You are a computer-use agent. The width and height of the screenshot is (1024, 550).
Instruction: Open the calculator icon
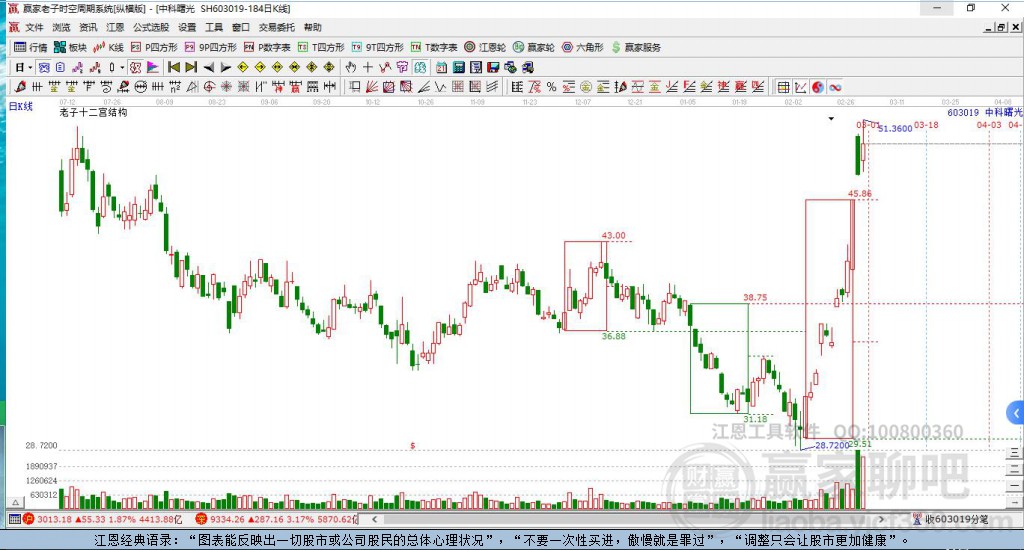pyautogui.click(x=458, y=67)
